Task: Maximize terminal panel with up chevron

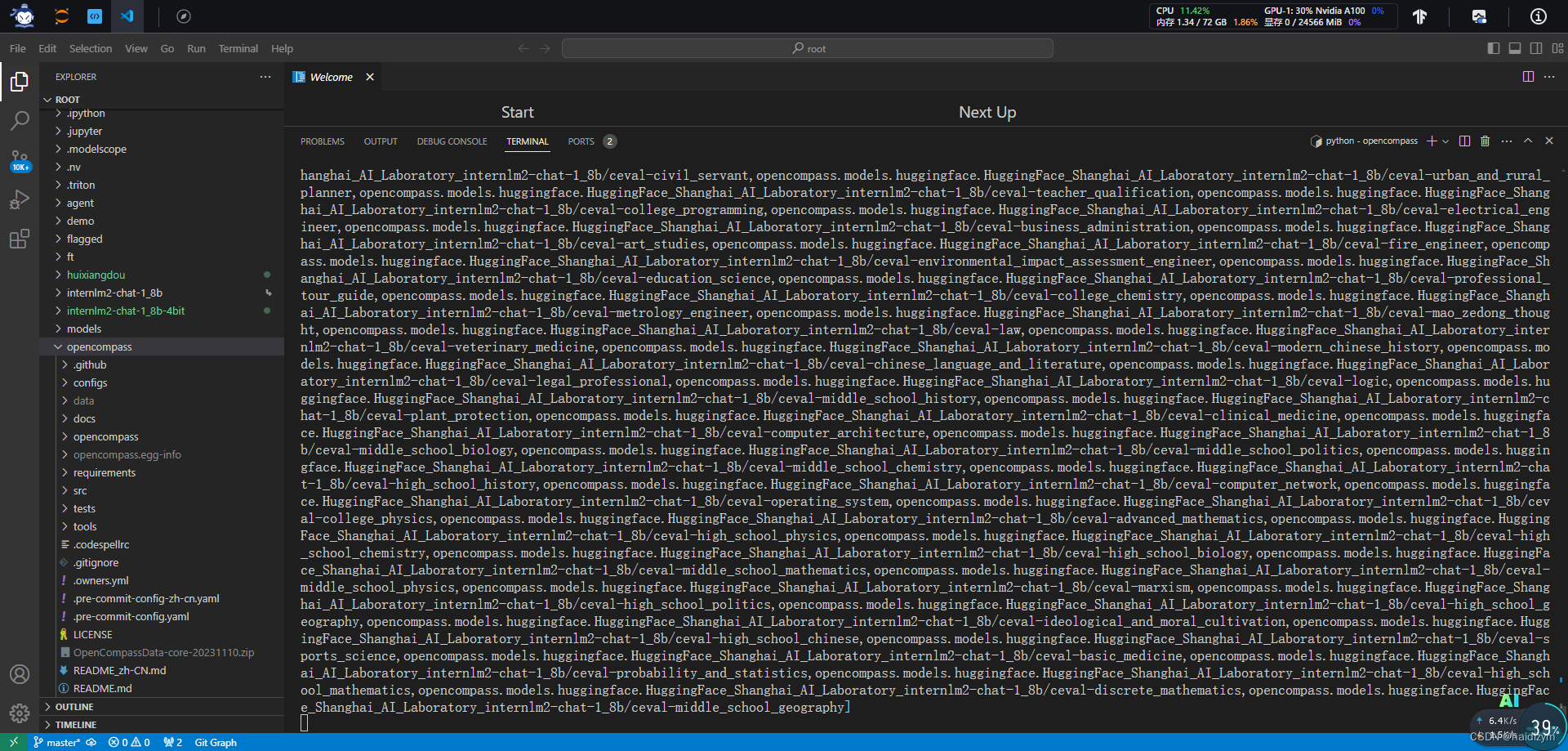Action: pyautogui.click(x=1528, y=141)
